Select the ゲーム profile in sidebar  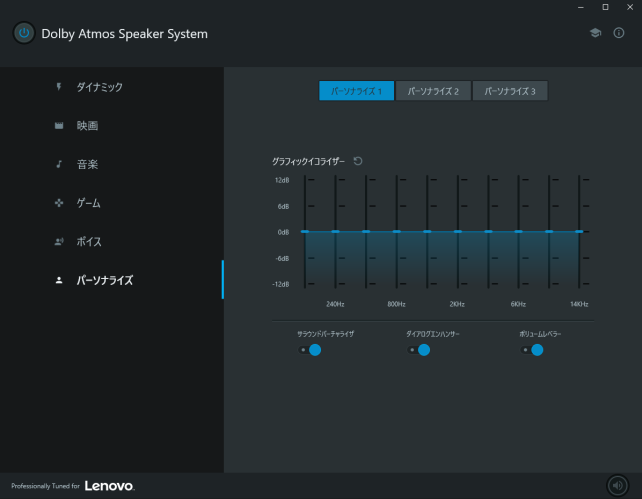click(x=89, y=203)
